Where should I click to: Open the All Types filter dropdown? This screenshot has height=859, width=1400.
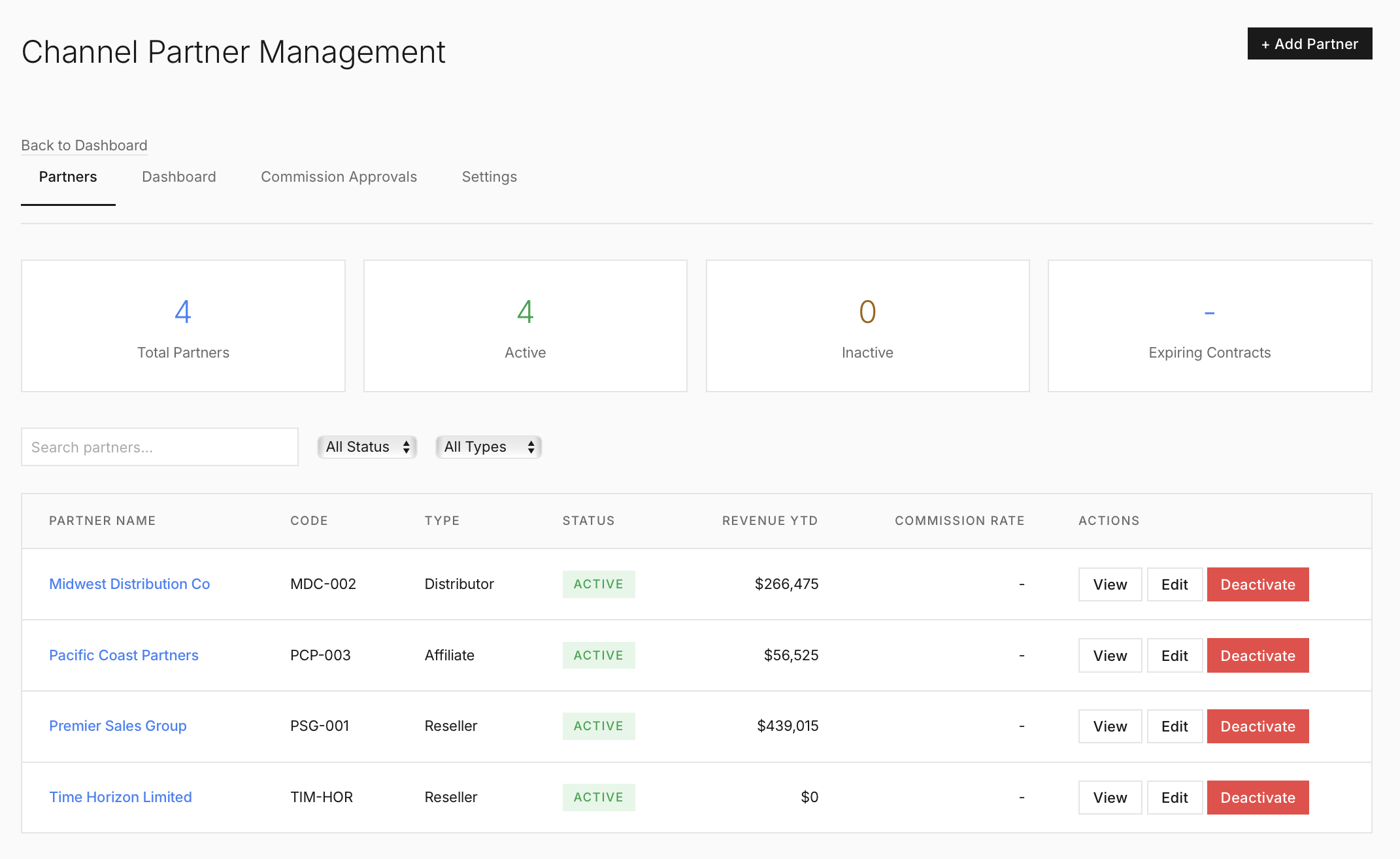[488, 446]
